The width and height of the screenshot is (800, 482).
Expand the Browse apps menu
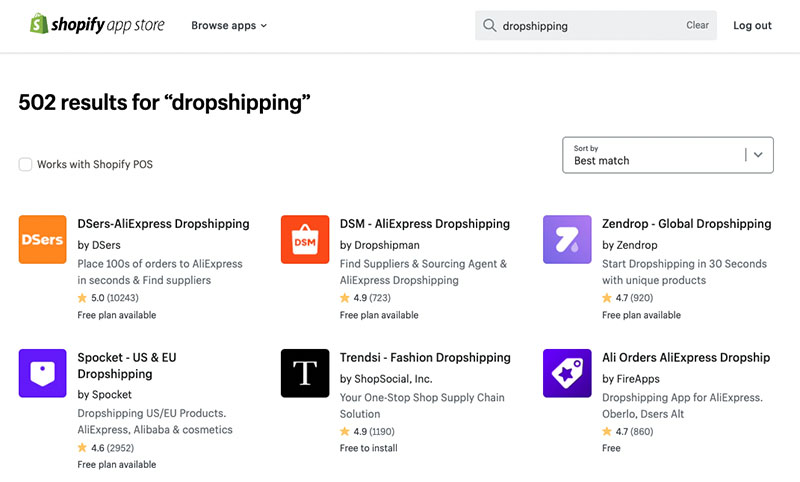pos(229,26)
